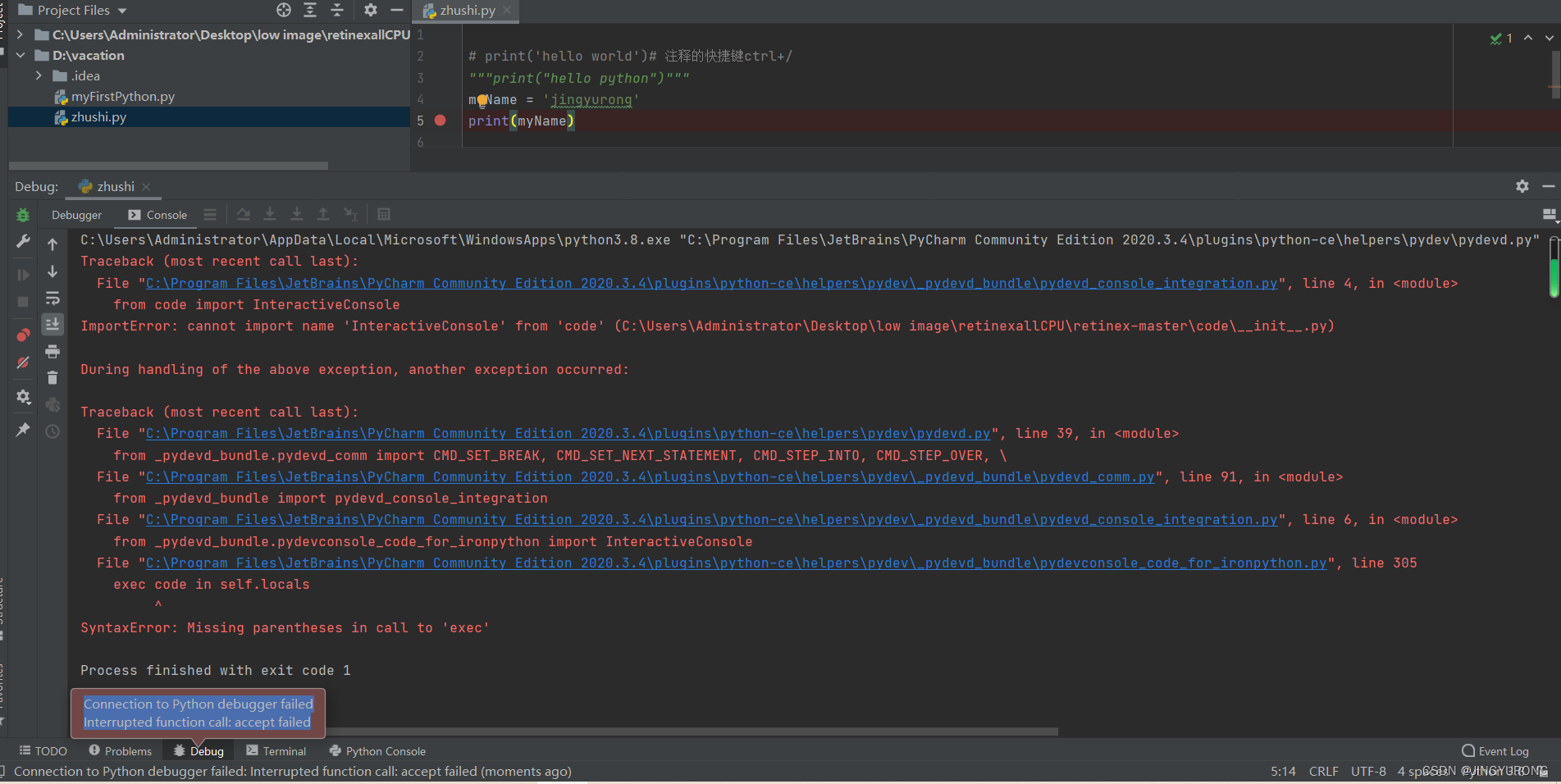This screenshot has width=1561, height=784.
Task: Toggle the breakpoint on line 5
Action: tap(440, 121)
